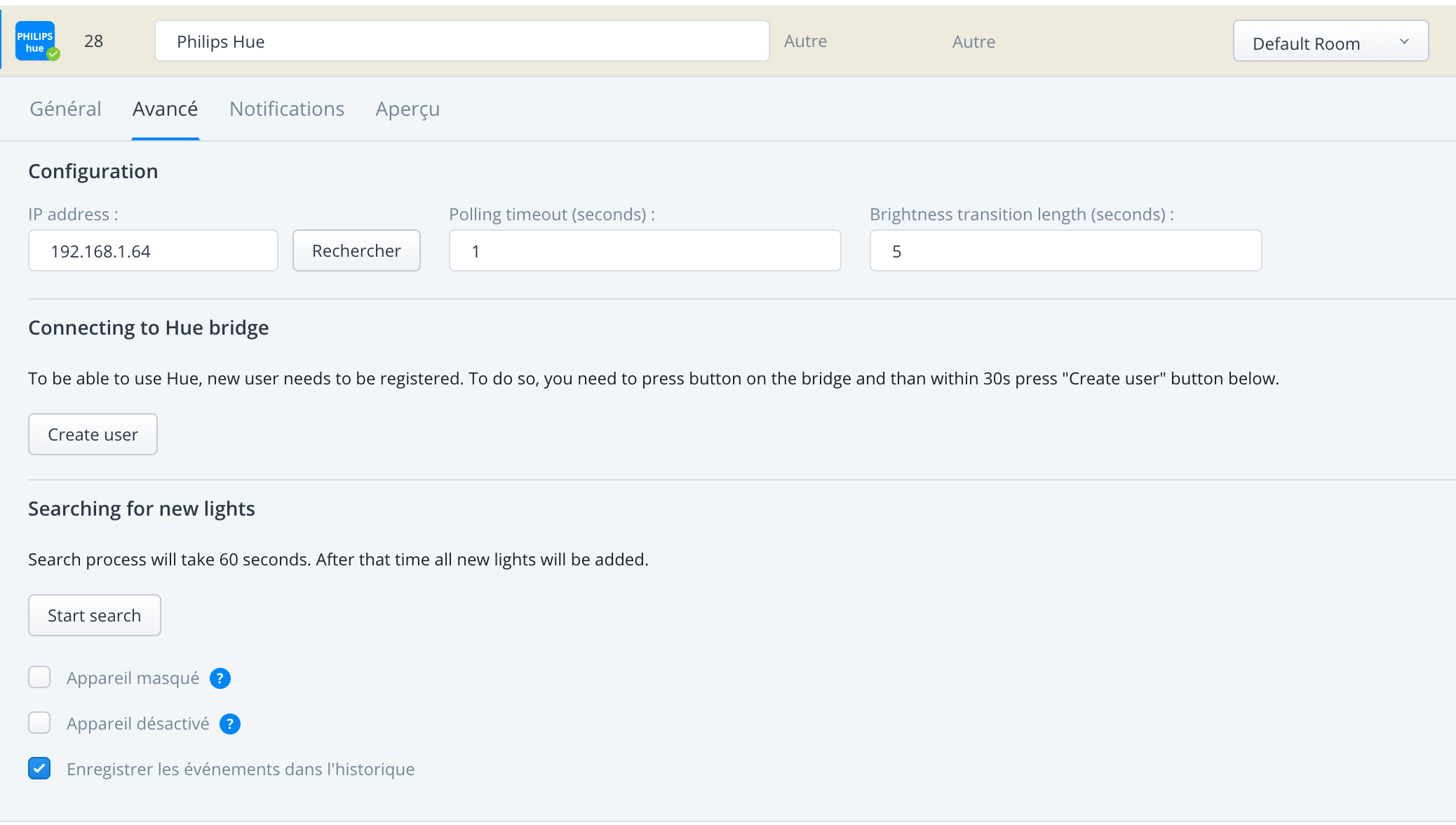Click the Create user button
The width and height of the screenshot is (1456, 825).
(93, 434)
